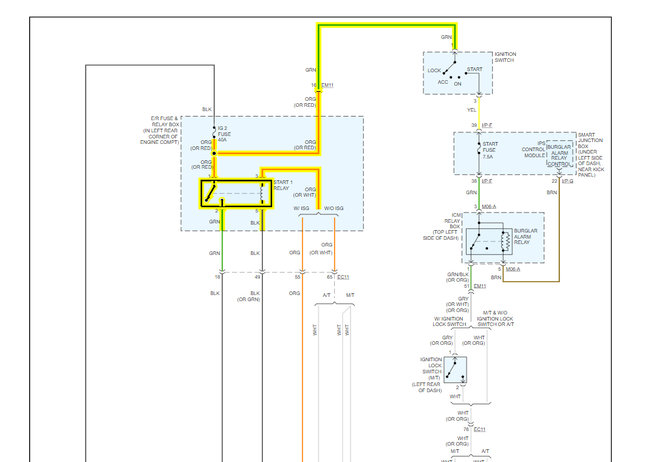The height and width of the screenshot is (462, 650).
Task: Select the 'W/O ISG' branch label
Action: click(334, 208)
